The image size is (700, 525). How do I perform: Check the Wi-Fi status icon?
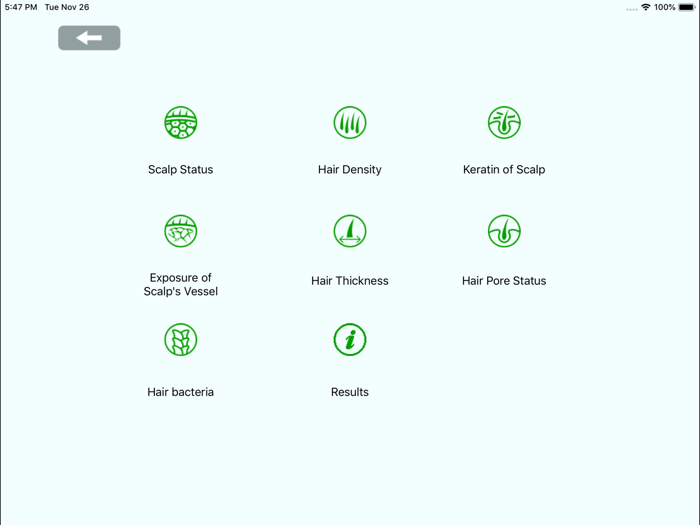[646, 7]
